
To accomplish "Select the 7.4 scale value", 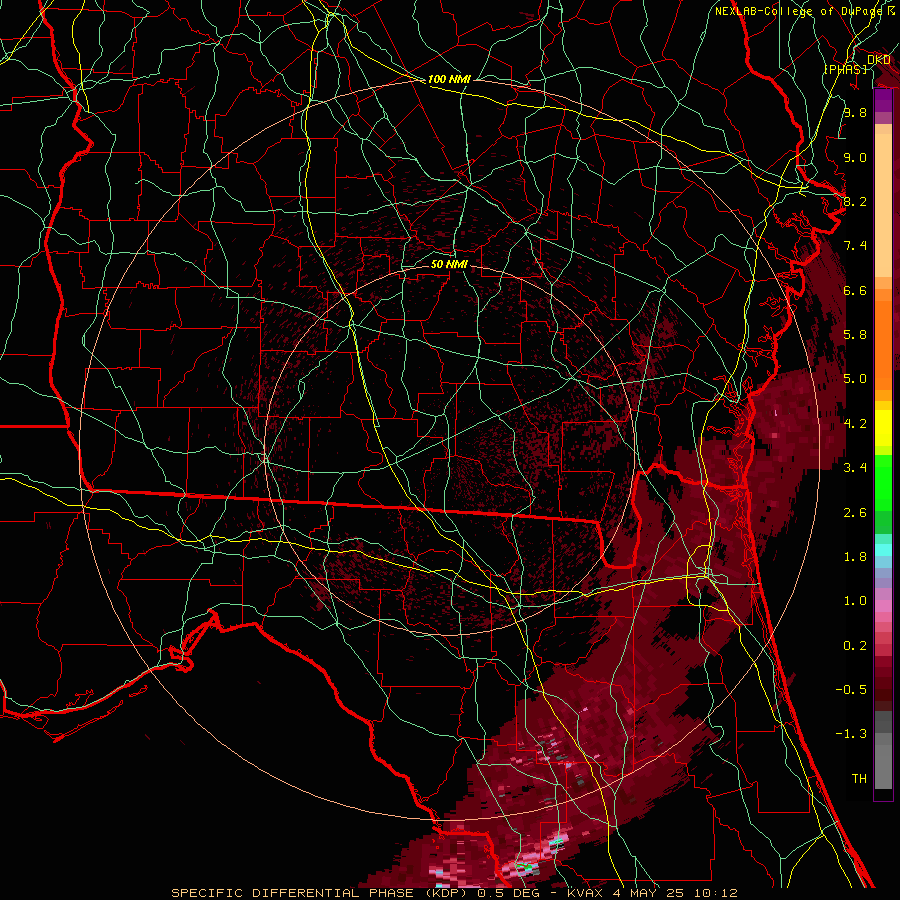I will [x=855, y=246].
